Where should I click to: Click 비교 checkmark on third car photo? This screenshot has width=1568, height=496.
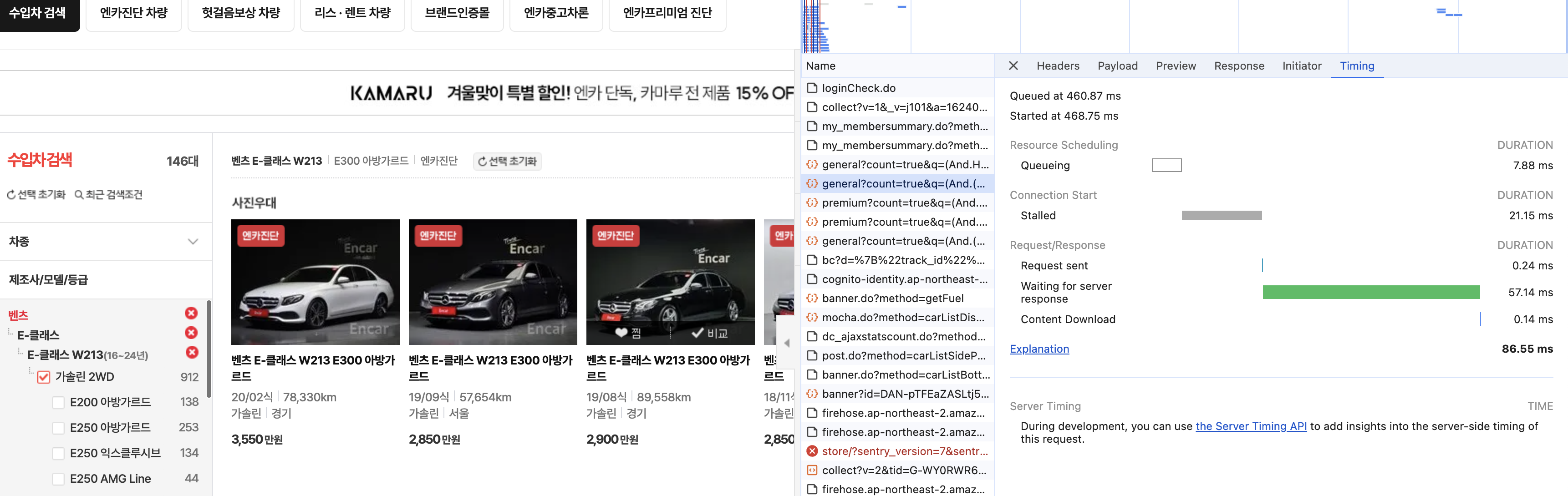point(697,333)
